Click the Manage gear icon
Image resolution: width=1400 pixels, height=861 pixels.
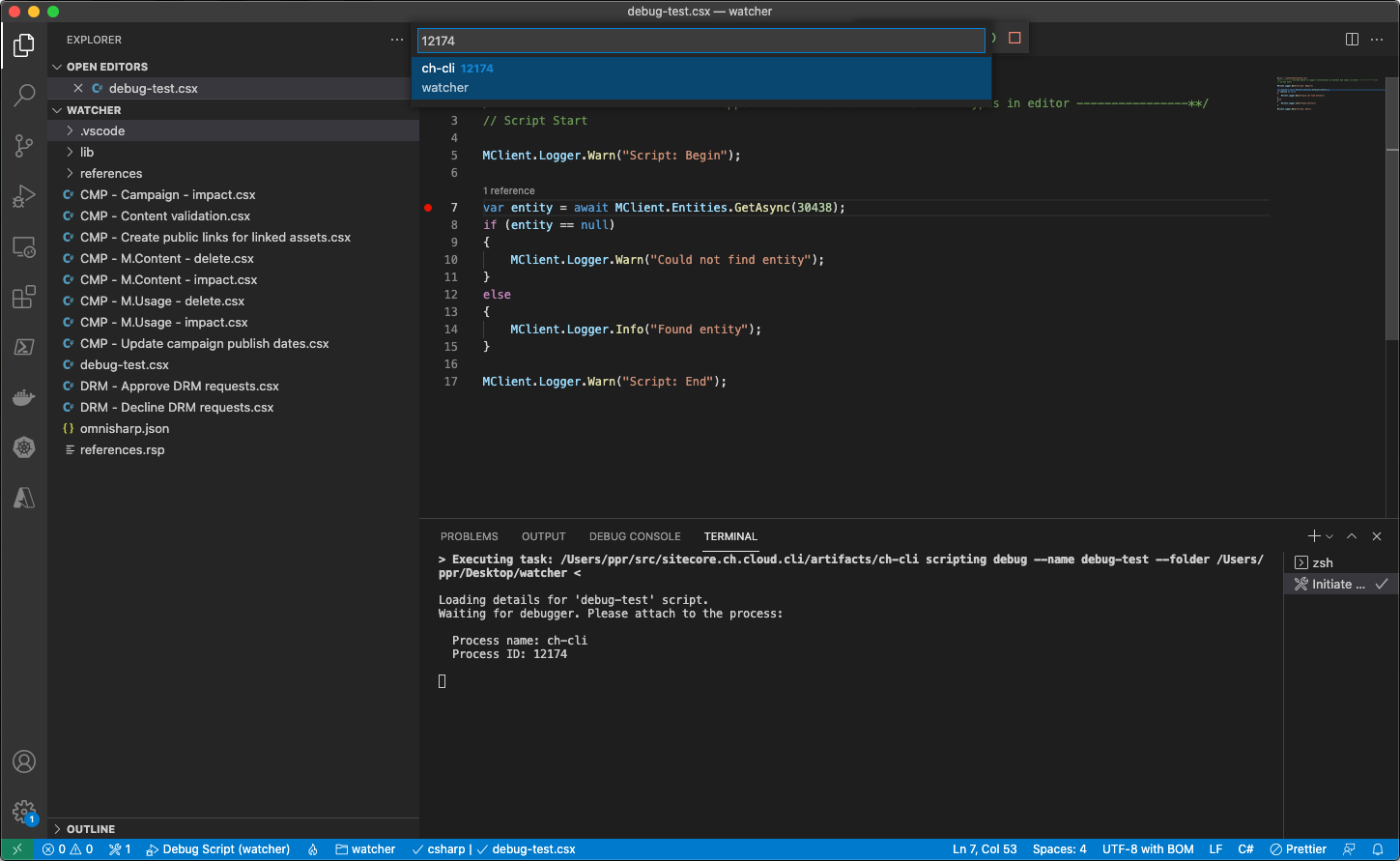click(24, 811)
